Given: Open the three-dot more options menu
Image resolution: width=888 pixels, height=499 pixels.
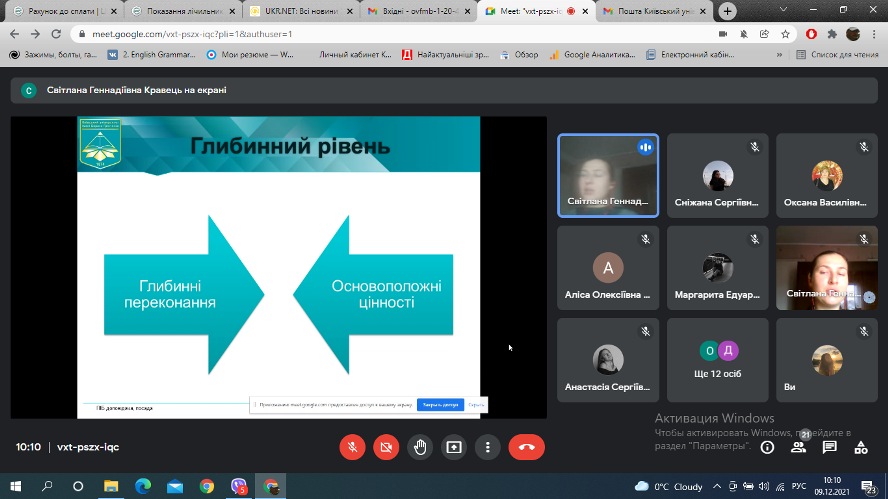Looking at the screenshot, I should pos(488,447).
